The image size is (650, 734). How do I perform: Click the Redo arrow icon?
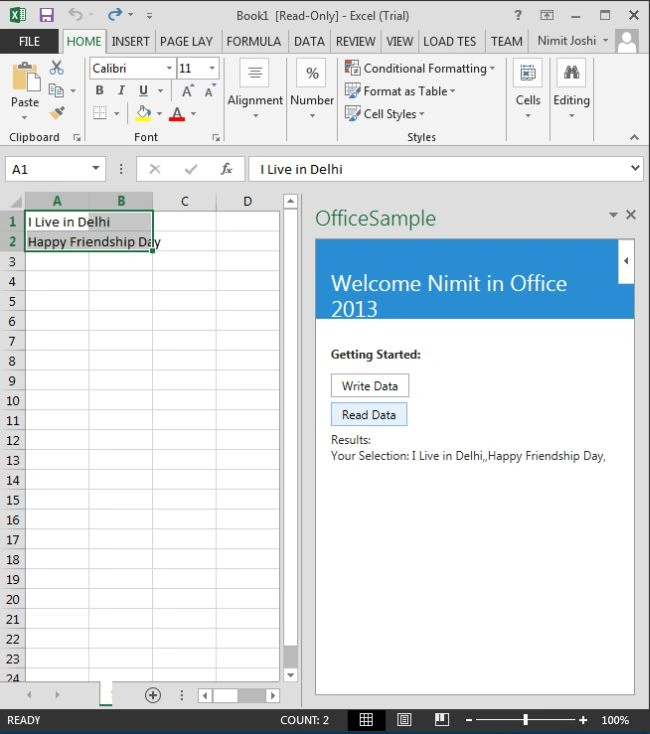pos(115,15)
